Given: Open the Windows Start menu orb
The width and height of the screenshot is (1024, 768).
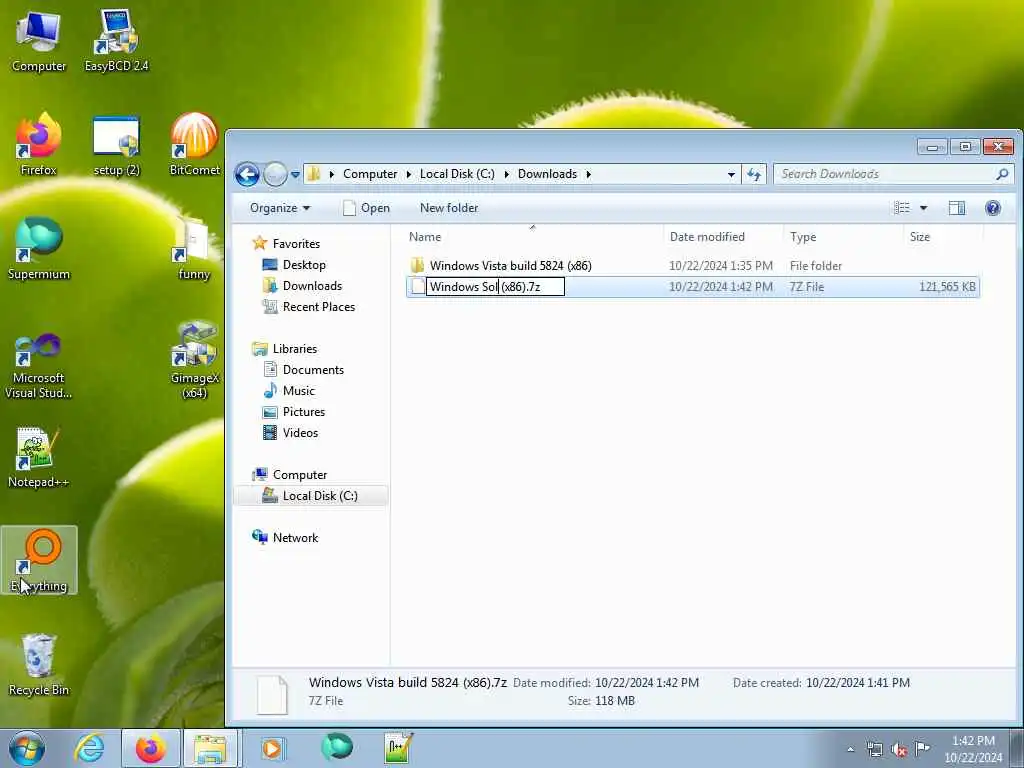Looking at the screenshot, I should [x=27, y=748].
